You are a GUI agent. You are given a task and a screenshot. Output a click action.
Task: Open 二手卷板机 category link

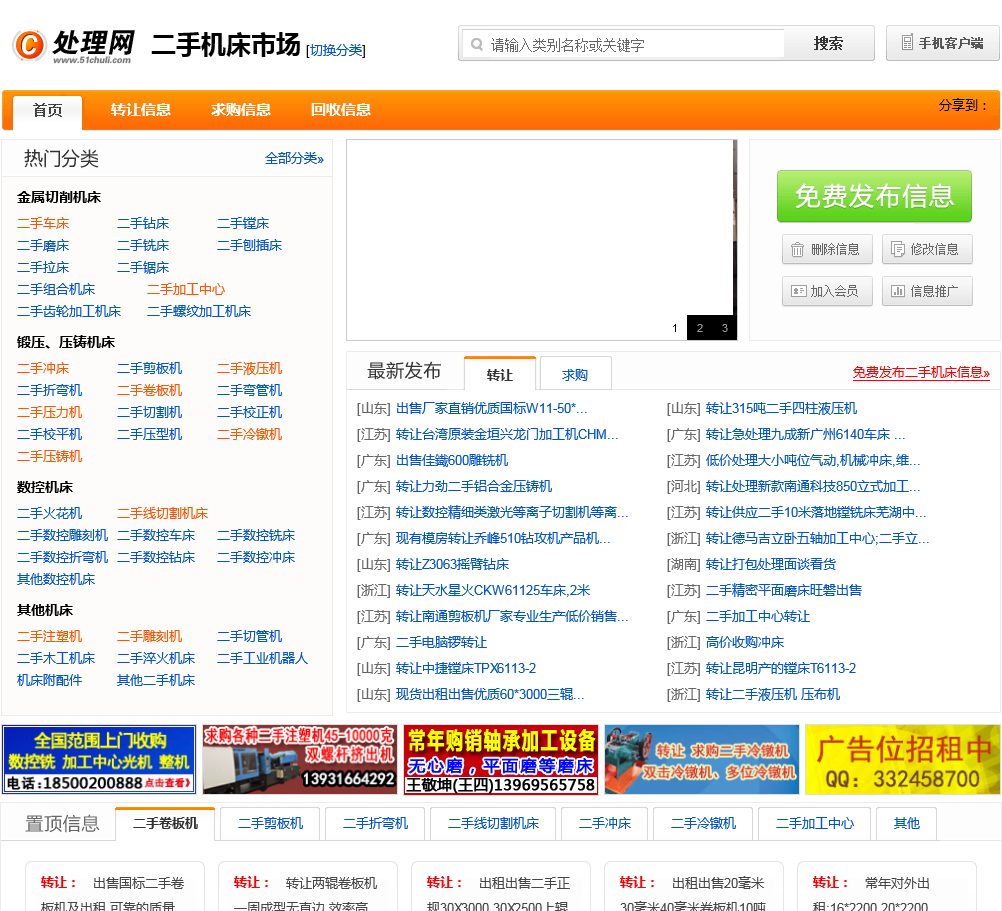pos(150,390)
